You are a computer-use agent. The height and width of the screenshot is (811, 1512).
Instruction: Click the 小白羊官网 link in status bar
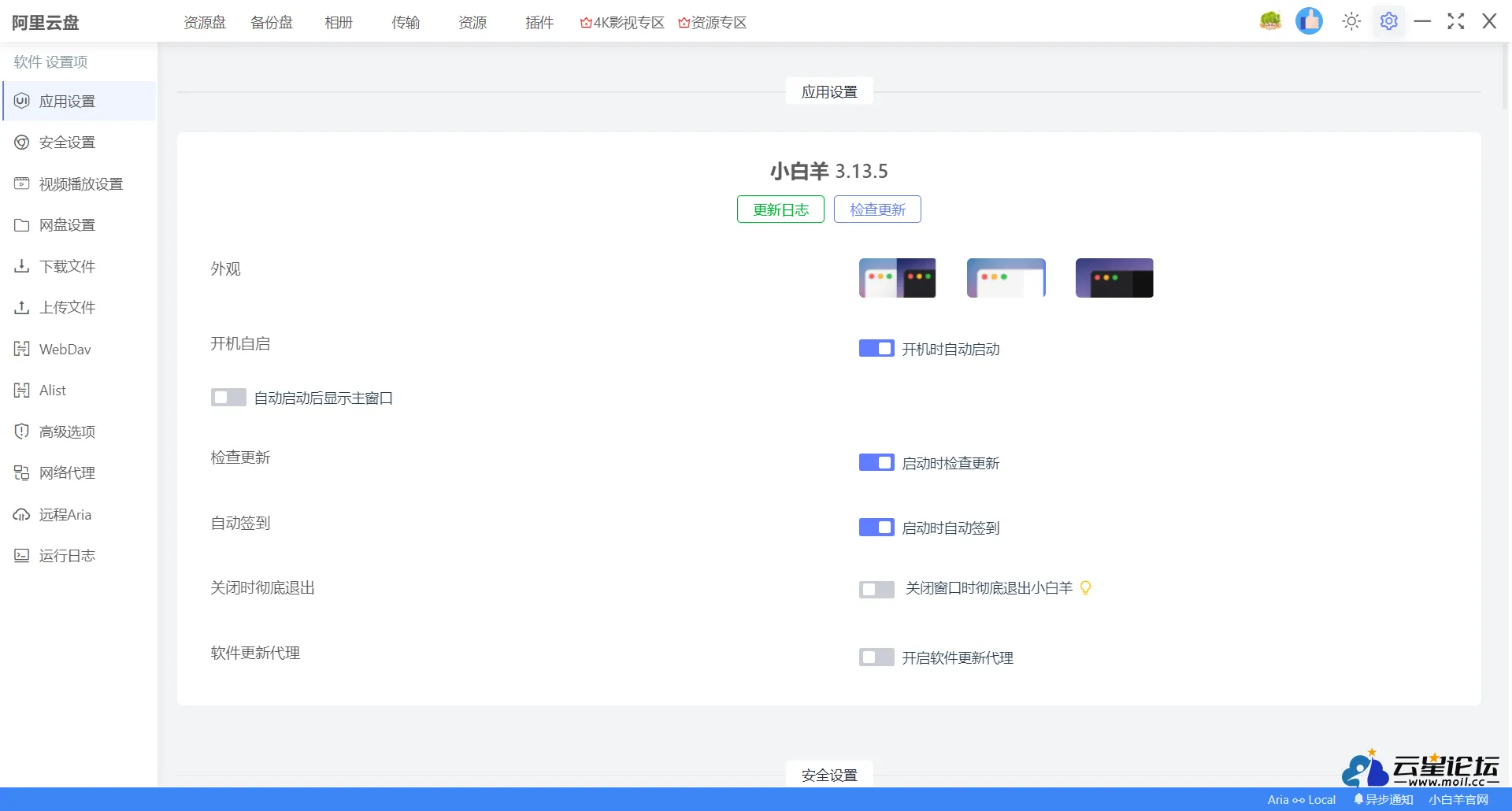[x=1458, y=799]
